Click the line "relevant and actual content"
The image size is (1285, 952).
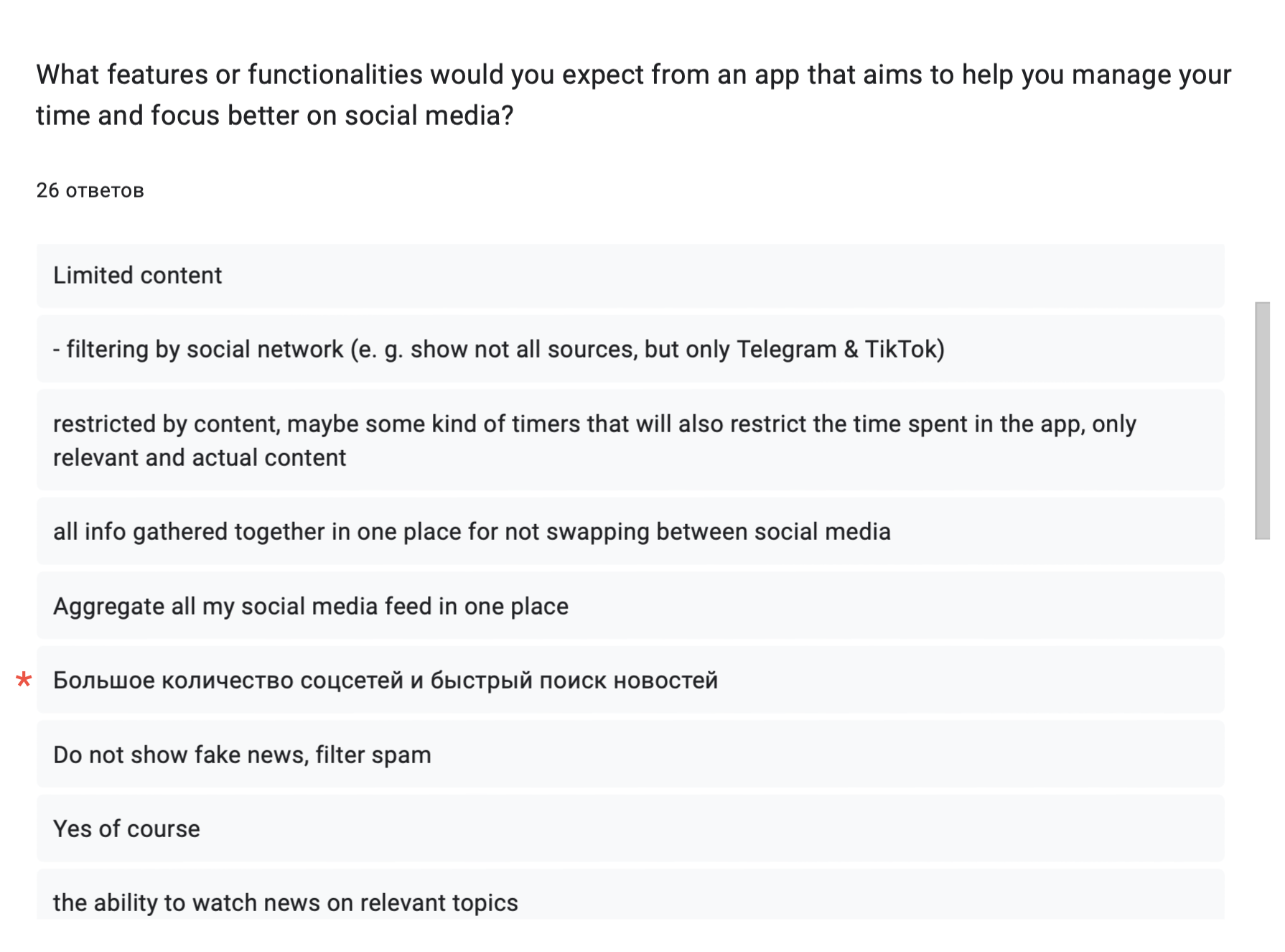(x=200, y=458)
